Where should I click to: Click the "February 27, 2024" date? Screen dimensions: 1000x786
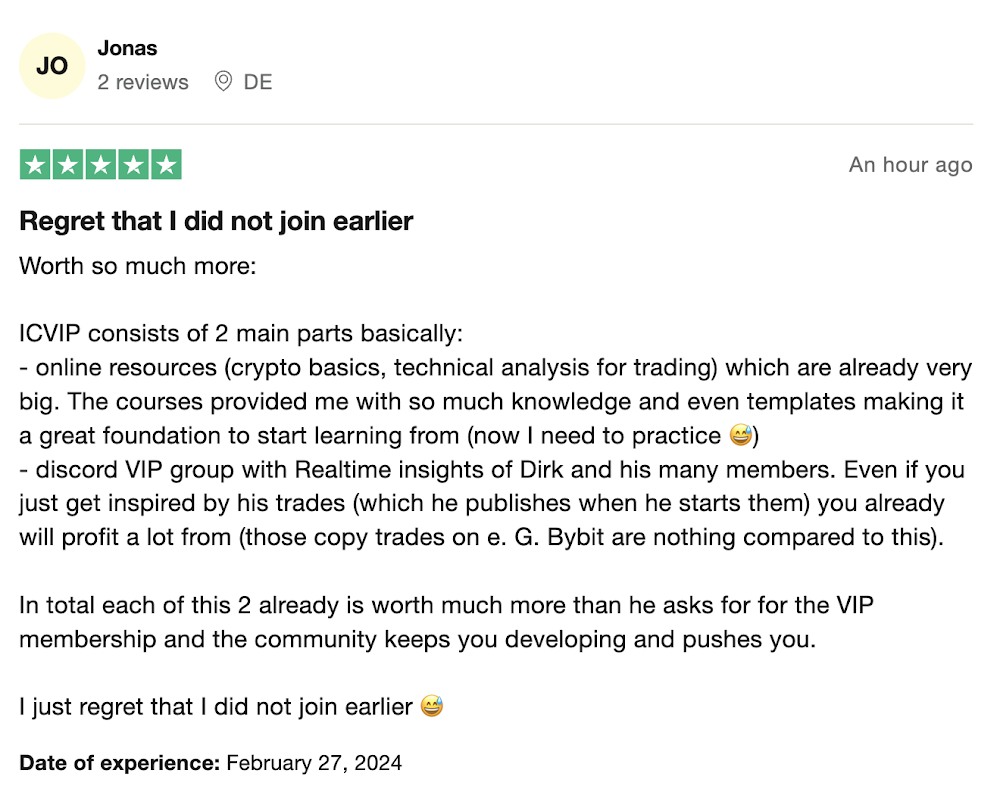tap(314, 763)
